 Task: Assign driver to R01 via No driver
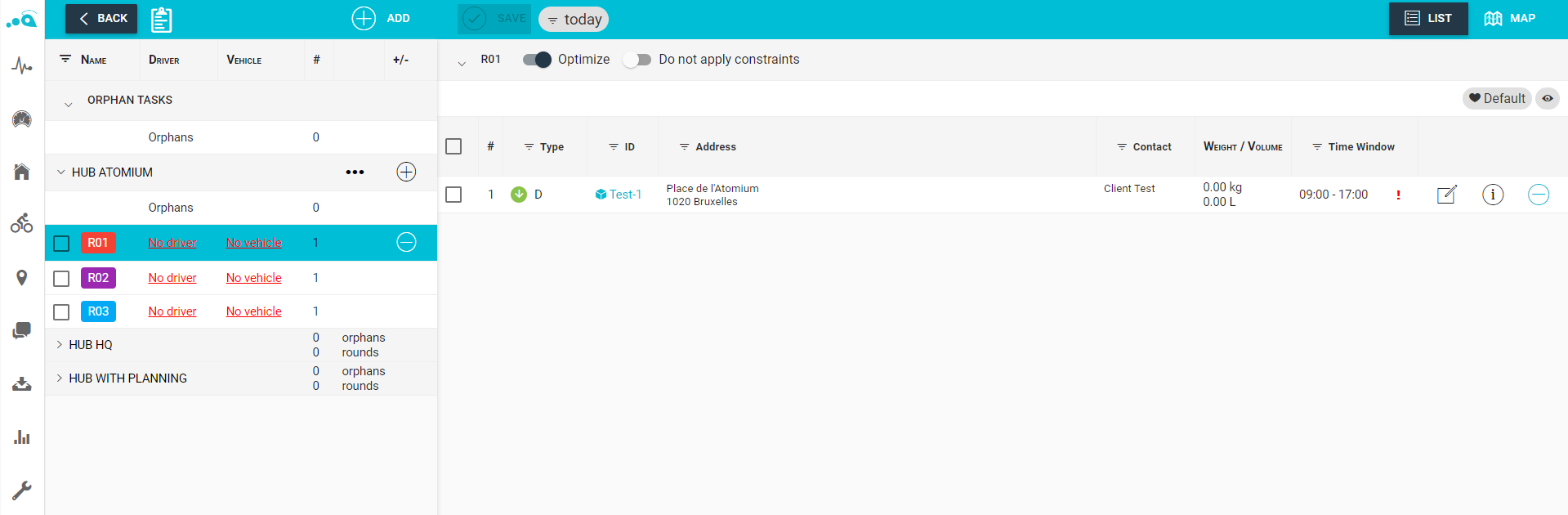(x=172, y=243)
